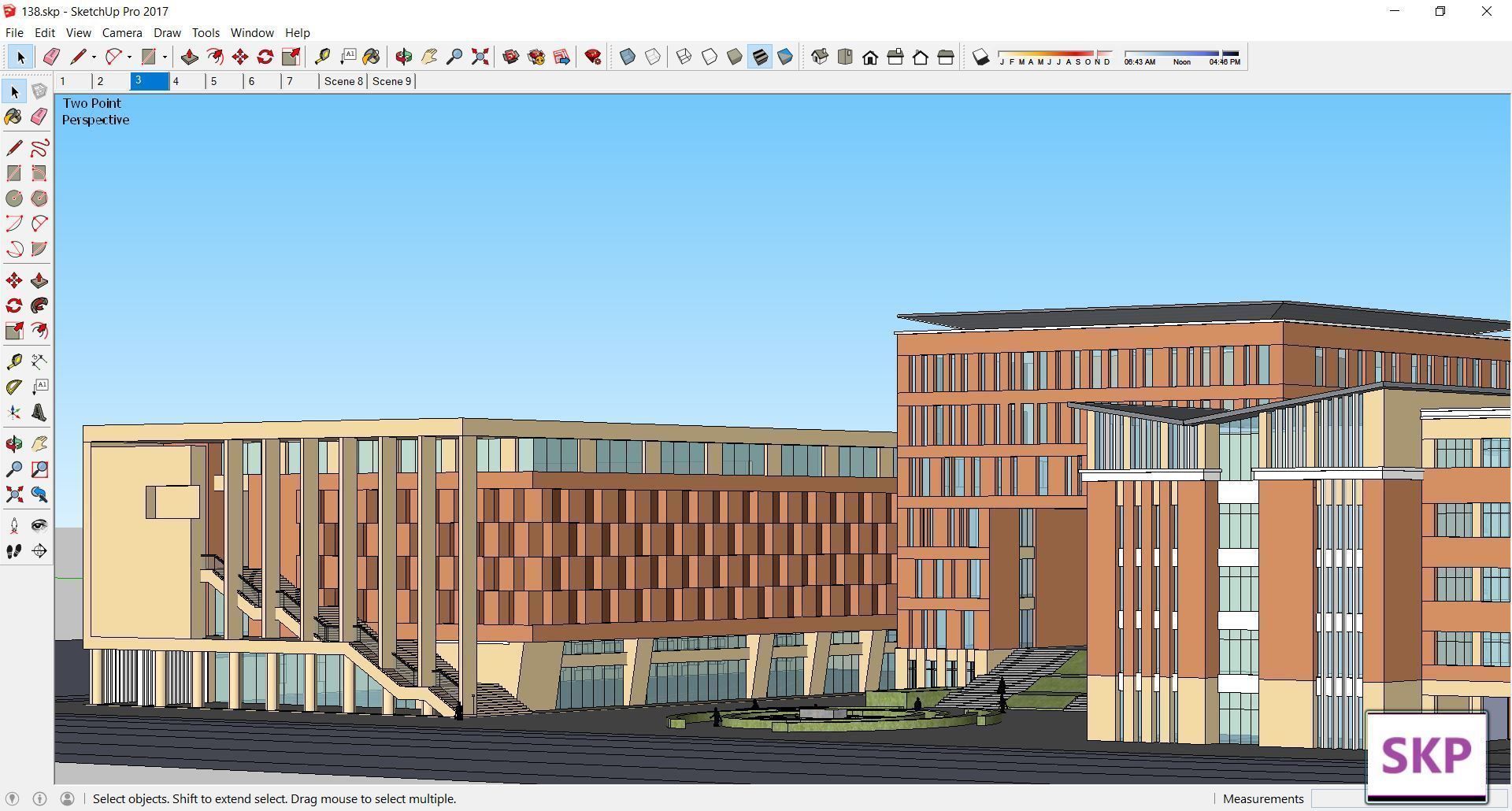Select the Eraser tool
This screenshot has height=811, width=1512.
[x=39, y=117]
